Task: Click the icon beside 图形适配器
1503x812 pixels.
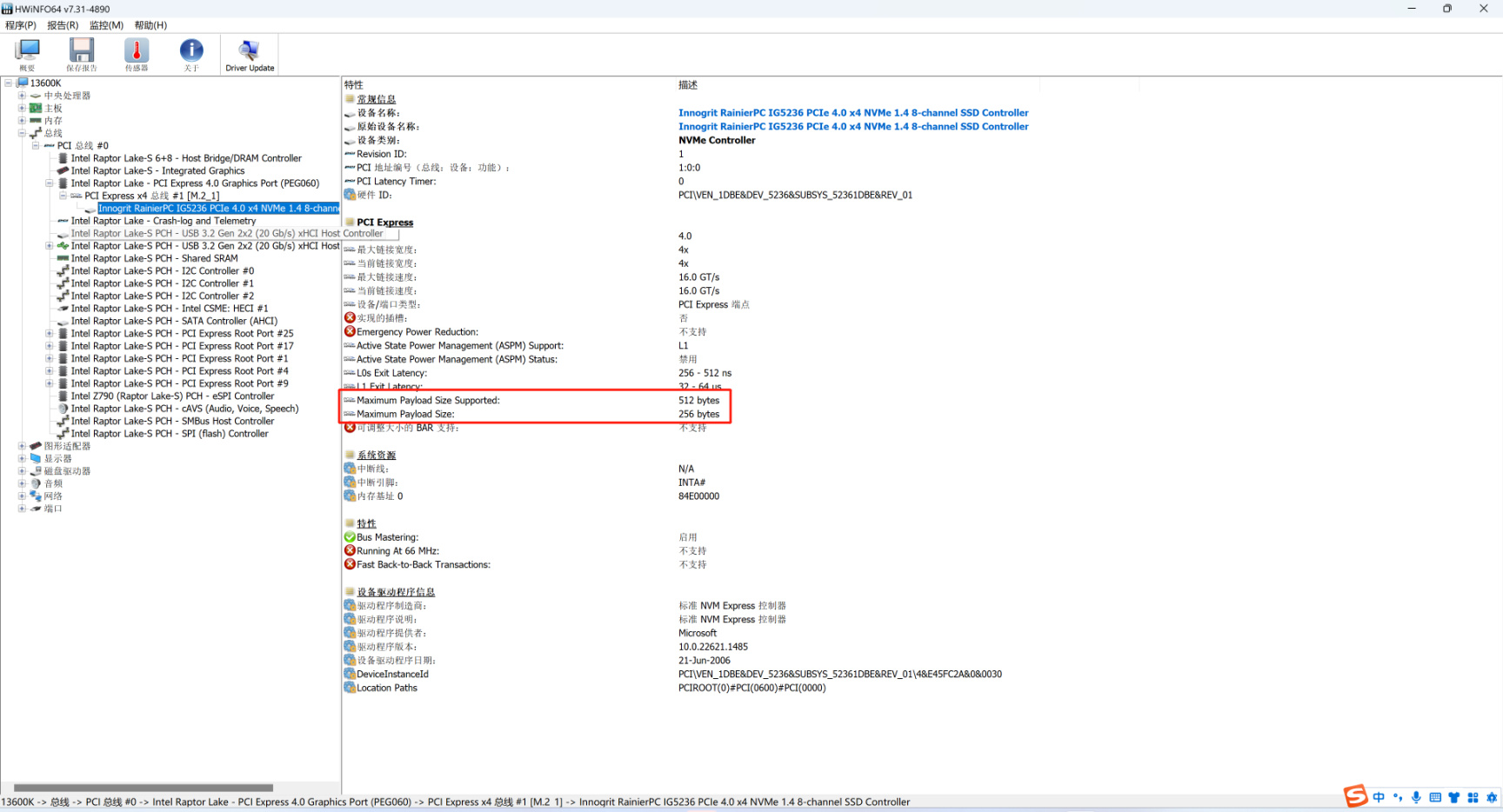Action: coord(36,446)
